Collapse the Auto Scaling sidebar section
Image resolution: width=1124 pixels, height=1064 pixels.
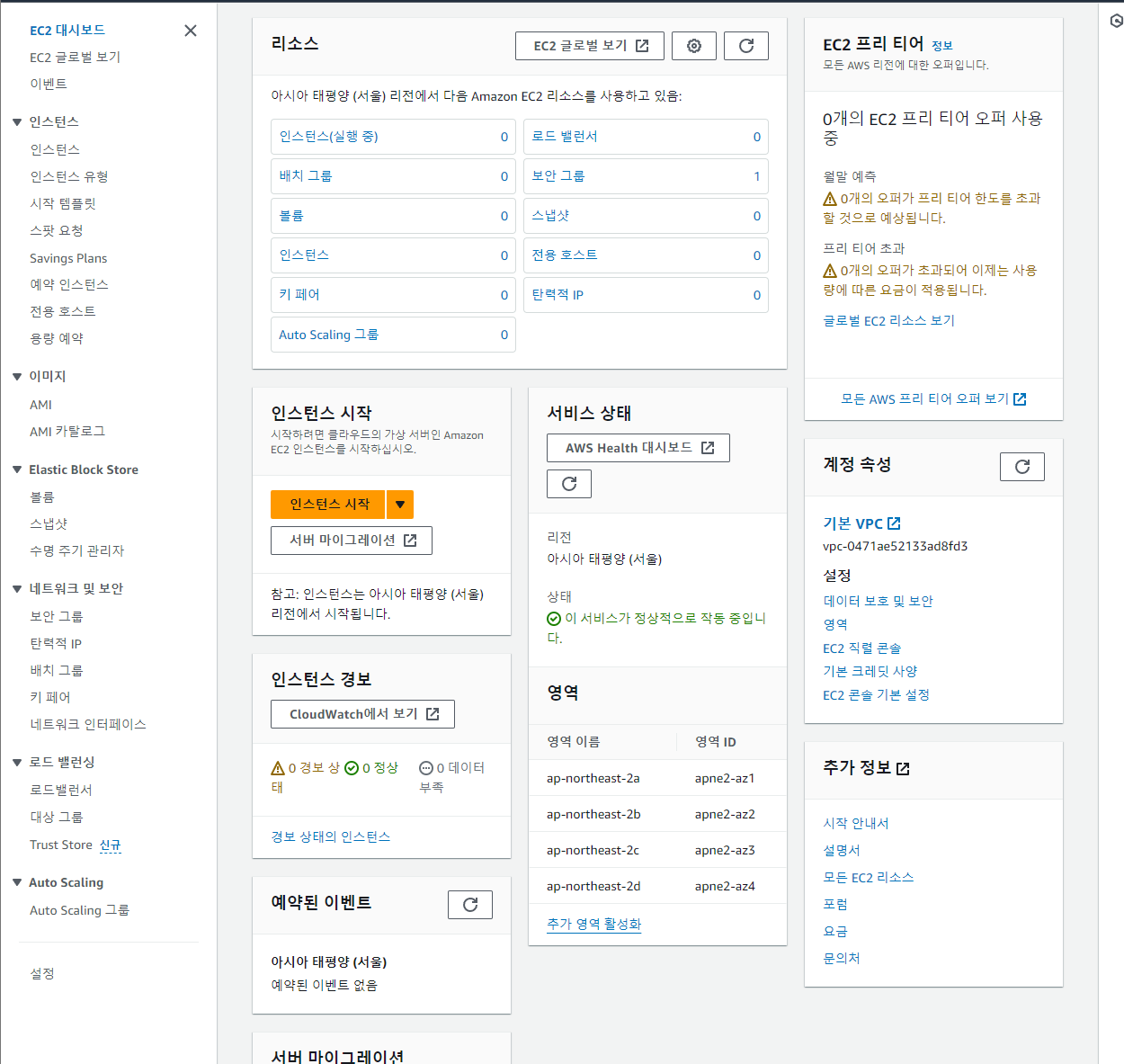click(16, 882)
